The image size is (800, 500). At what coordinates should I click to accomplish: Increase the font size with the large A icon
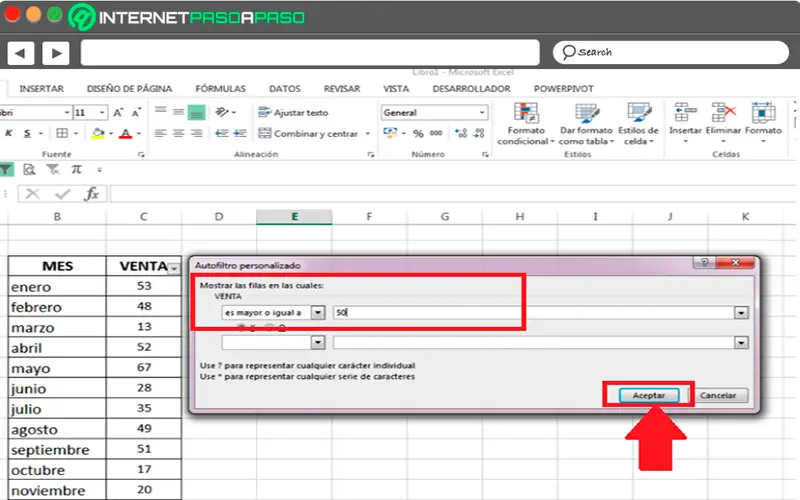tap(118, 113)
